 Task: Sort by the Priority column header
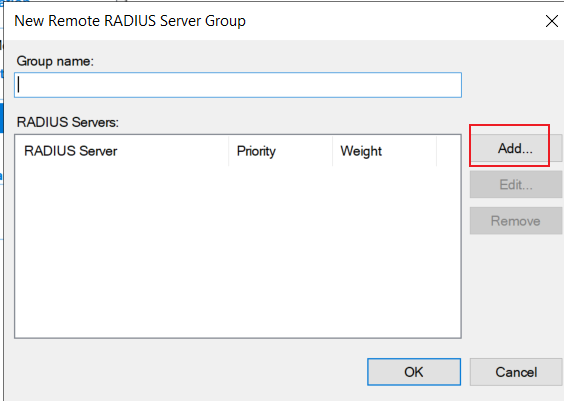click(x=281, y=151)
